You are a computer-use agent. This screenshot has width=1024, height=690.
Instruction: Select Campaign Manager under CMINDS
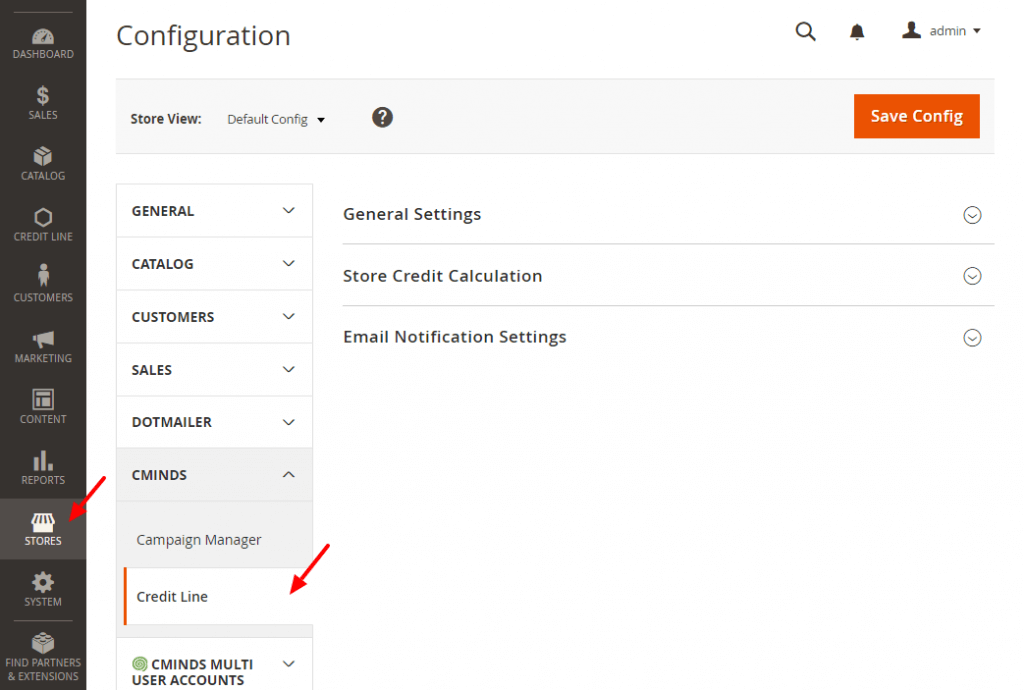(199, 540)
